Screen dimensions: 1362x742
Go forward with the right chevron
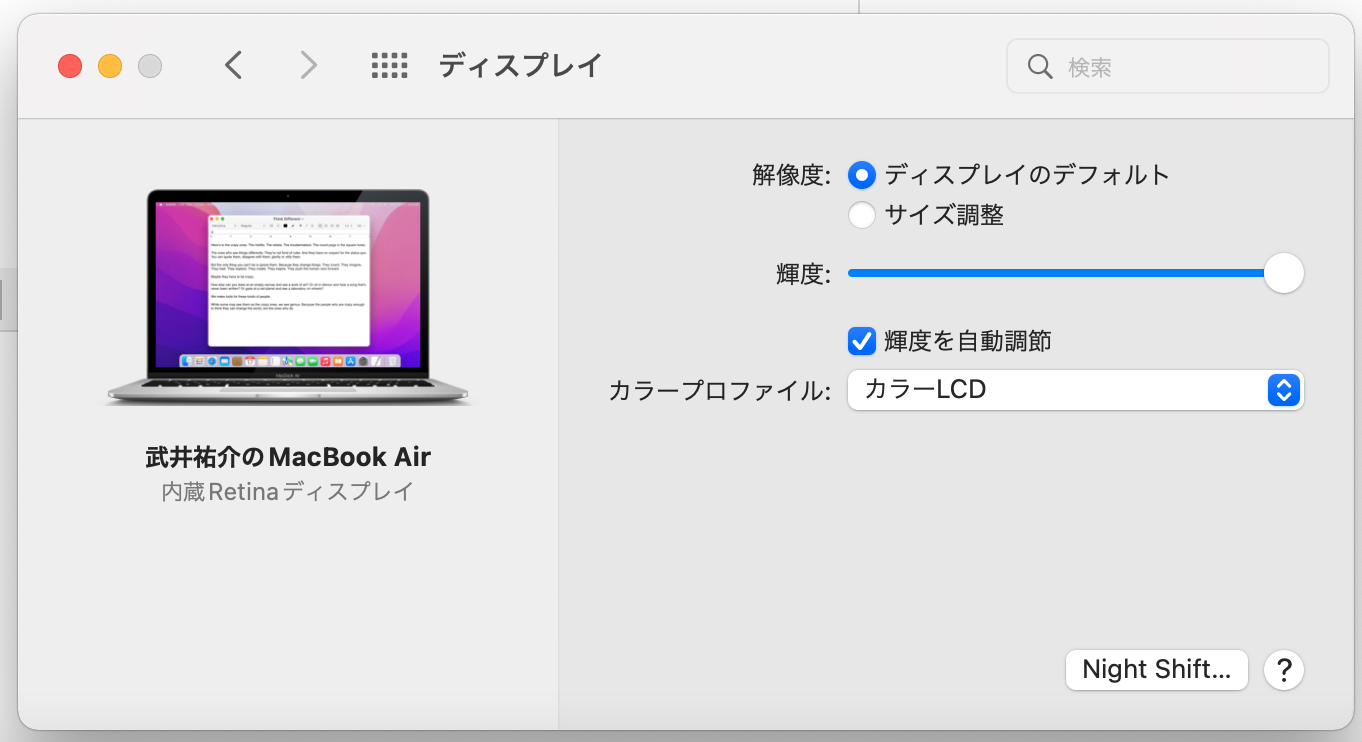coord(309,66)
